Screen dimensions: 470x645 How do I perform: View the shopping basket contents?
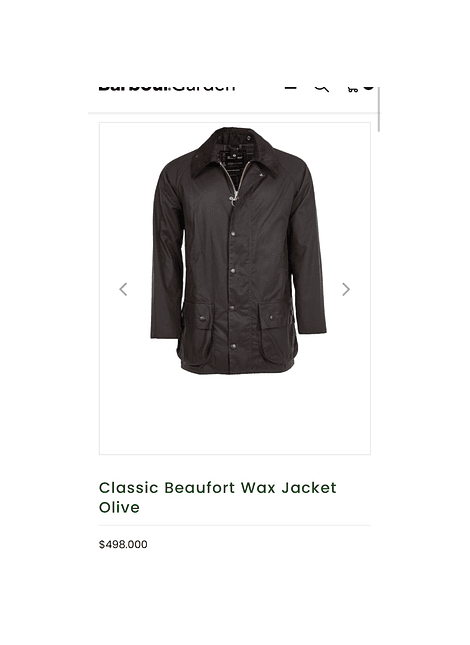pyautogui.click(x=353, y=89)
